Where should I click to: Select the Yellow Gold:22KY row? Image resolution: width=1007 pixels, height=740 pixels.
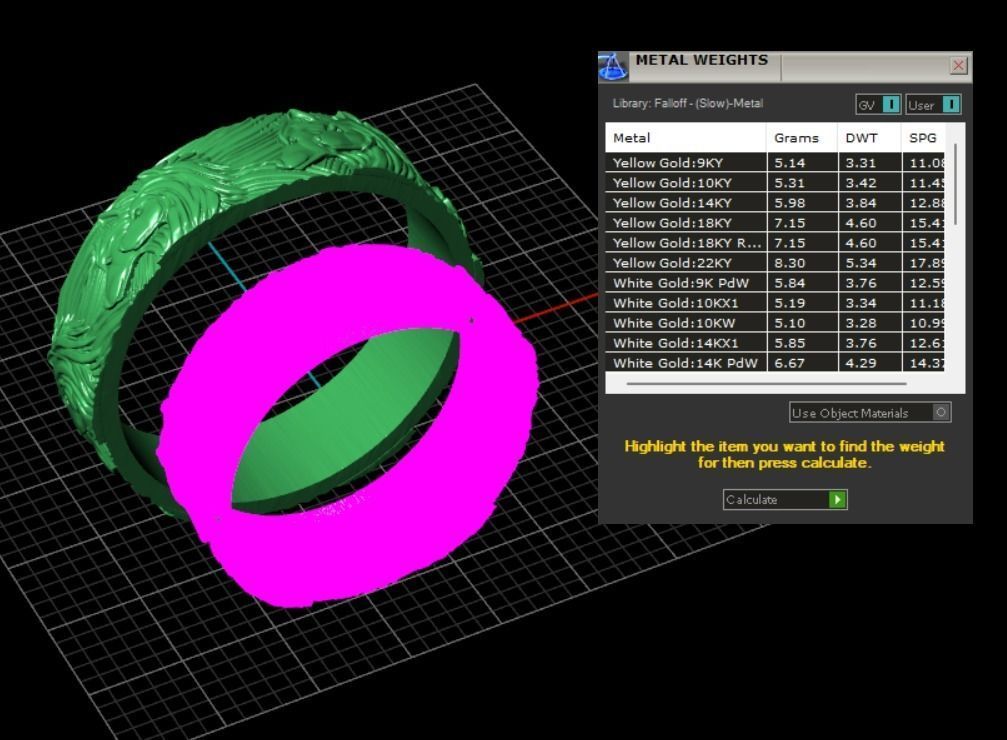point(775,263)
